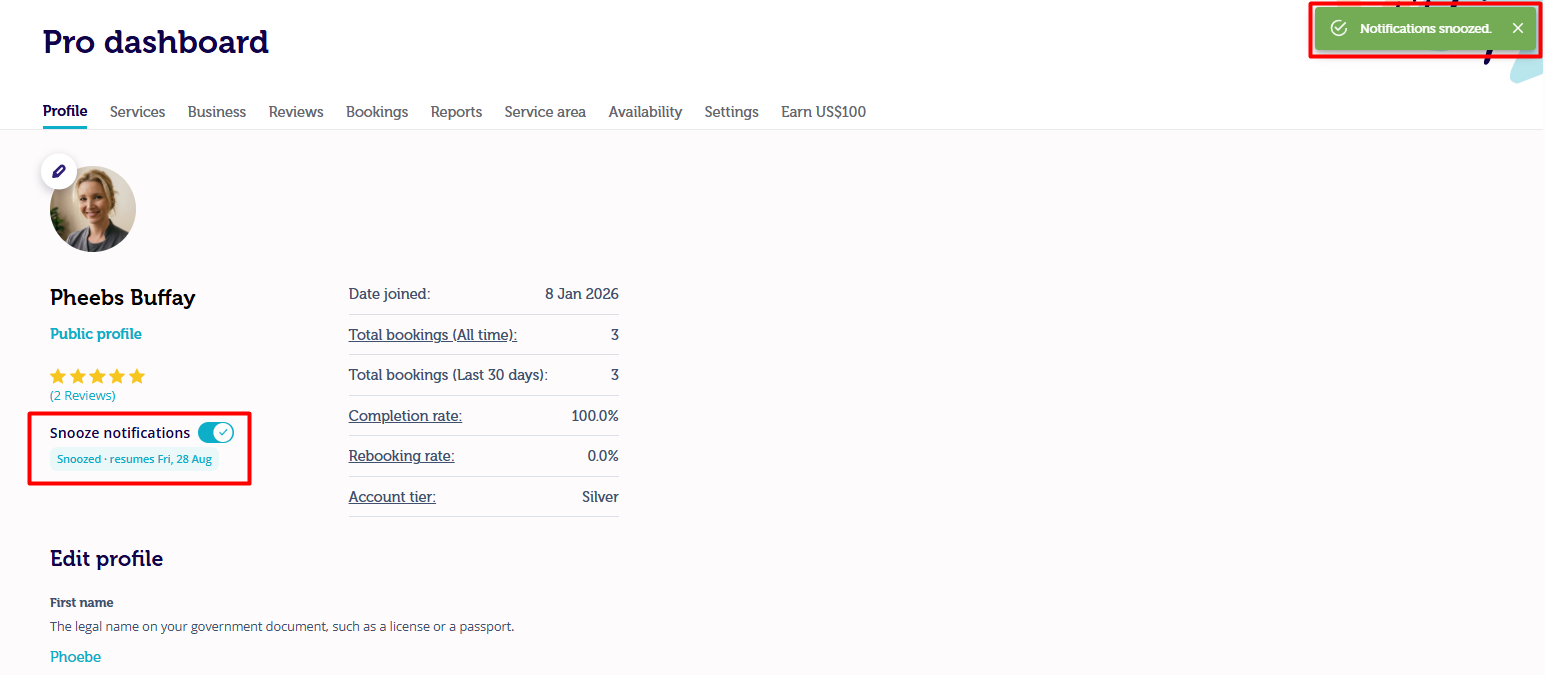
Task: Go to the Business tab
Action: (217, 112)
